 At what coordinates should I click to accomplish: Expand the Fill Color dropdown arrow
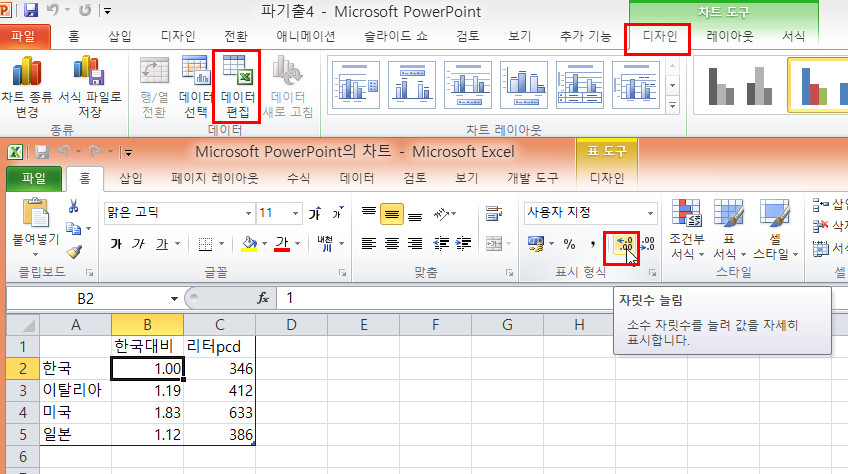264,244
